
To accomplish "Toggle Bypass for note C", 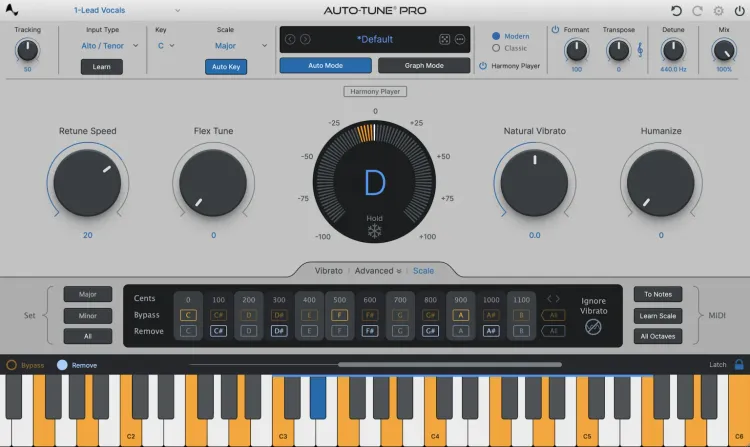I will click(188, 315).
